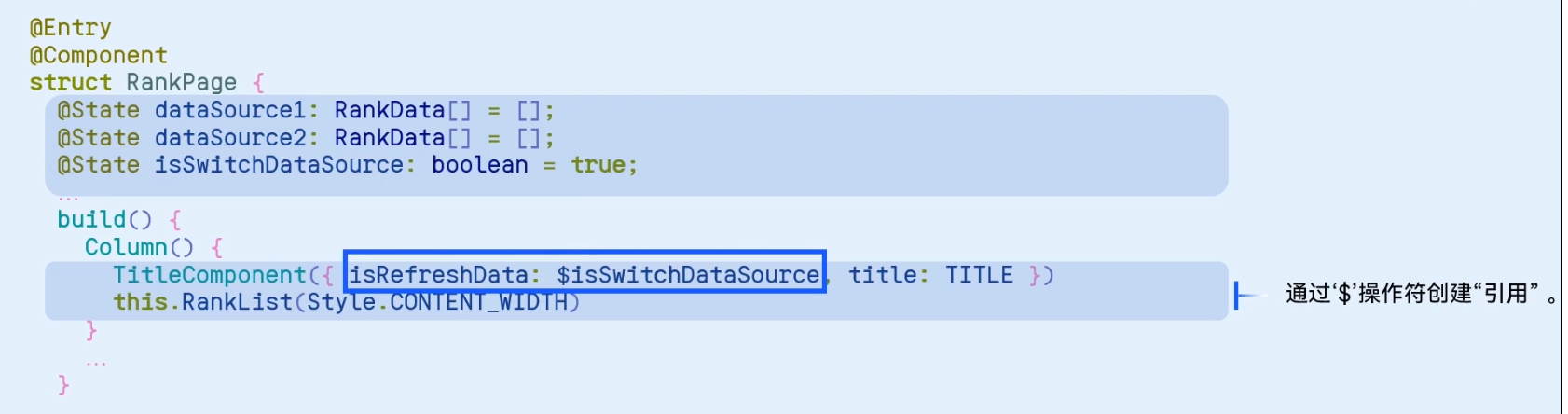
Task: Click the Chinese annotation about '$' operator
Action: pos(1421,295)
